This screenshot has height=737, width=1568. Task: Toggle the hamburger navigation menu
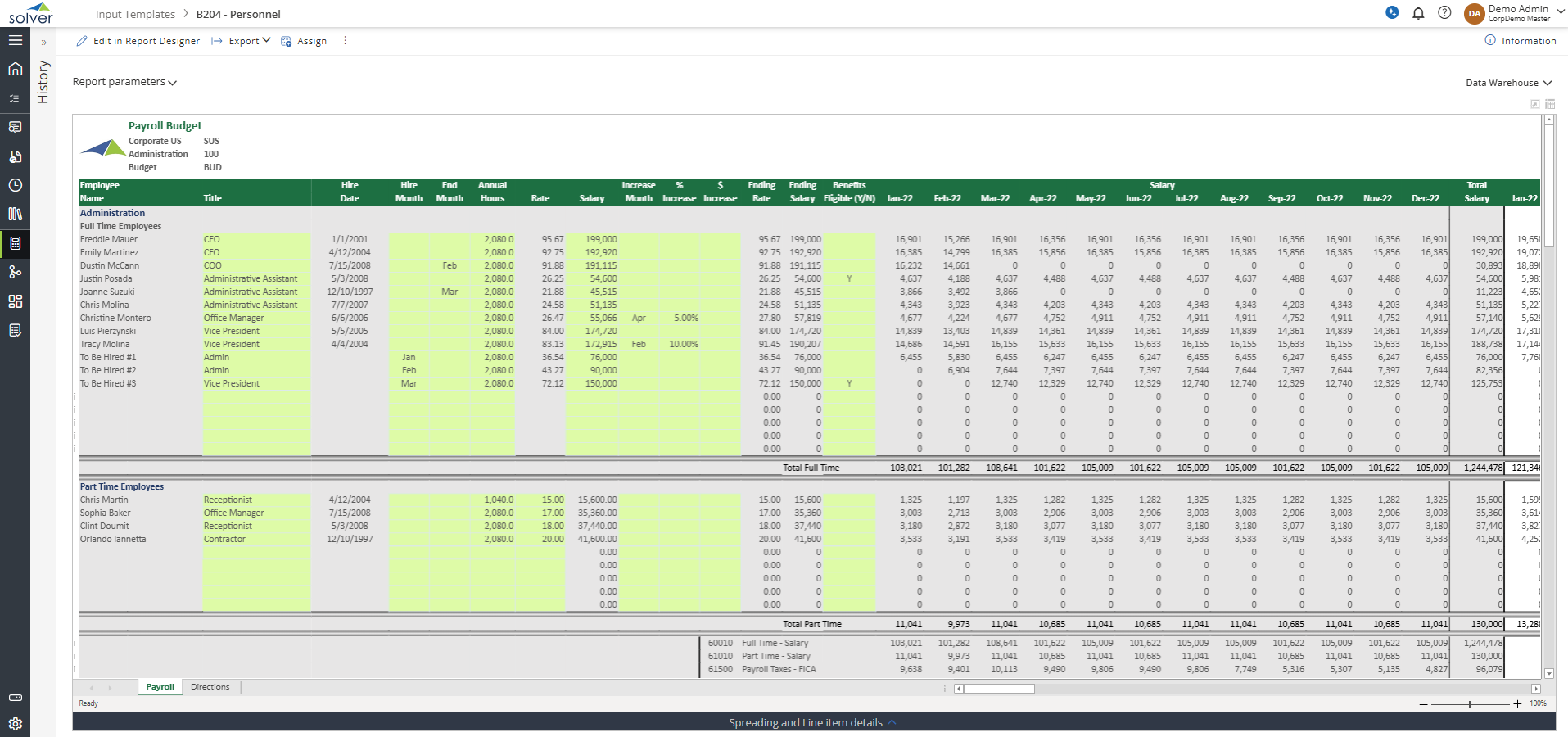click(x=15, y=40)
